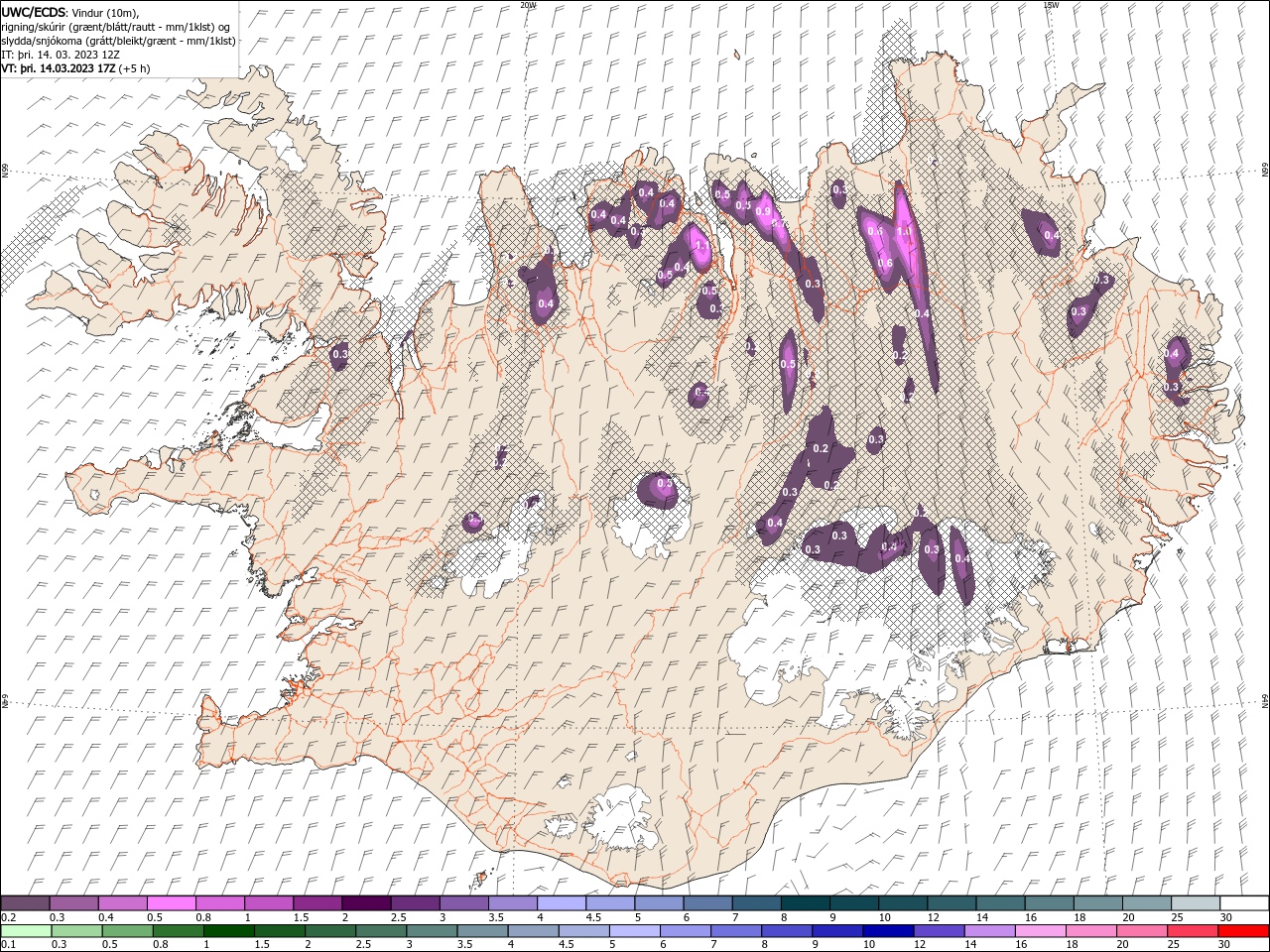Select the upper-scale swatch labeled 12

pyautogui.click(x=951, y=903)
